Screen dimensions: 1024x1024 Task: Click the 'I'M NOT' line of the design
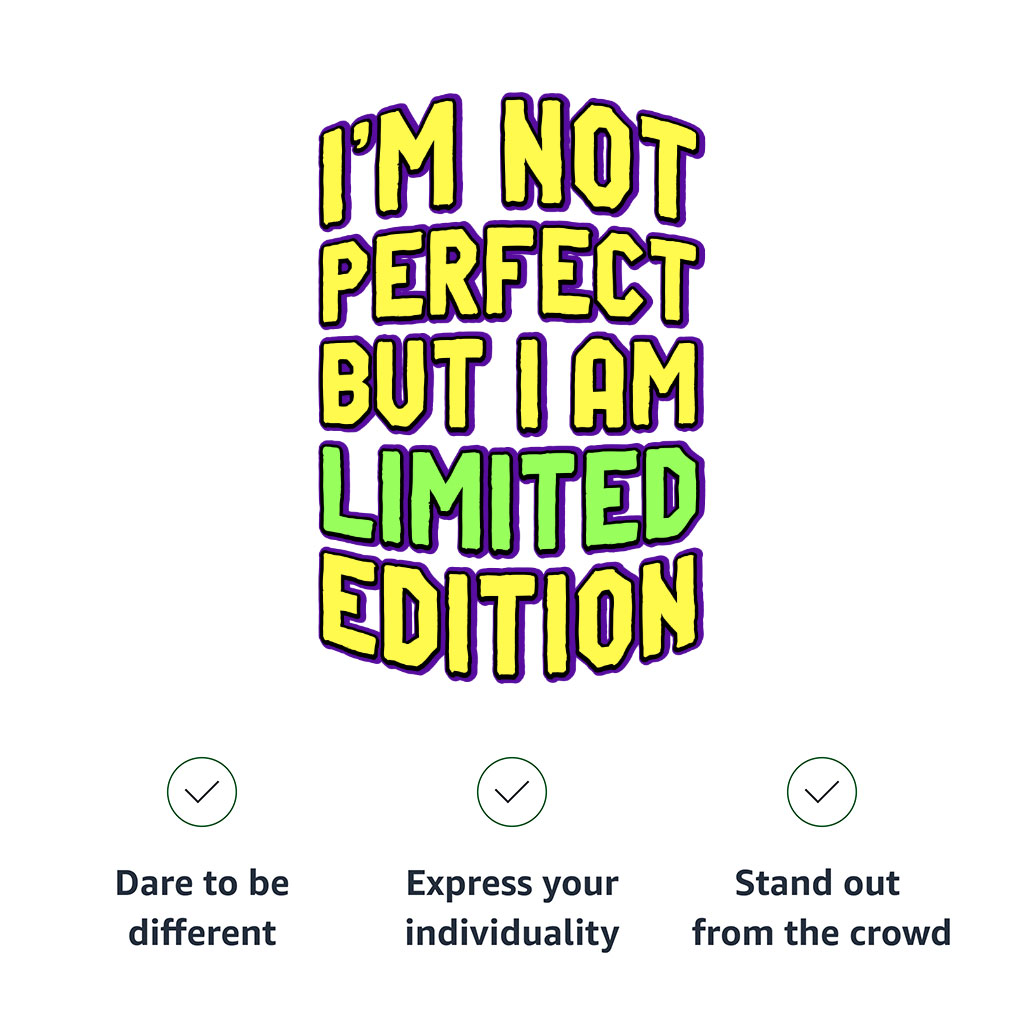(x=511, y=161)
